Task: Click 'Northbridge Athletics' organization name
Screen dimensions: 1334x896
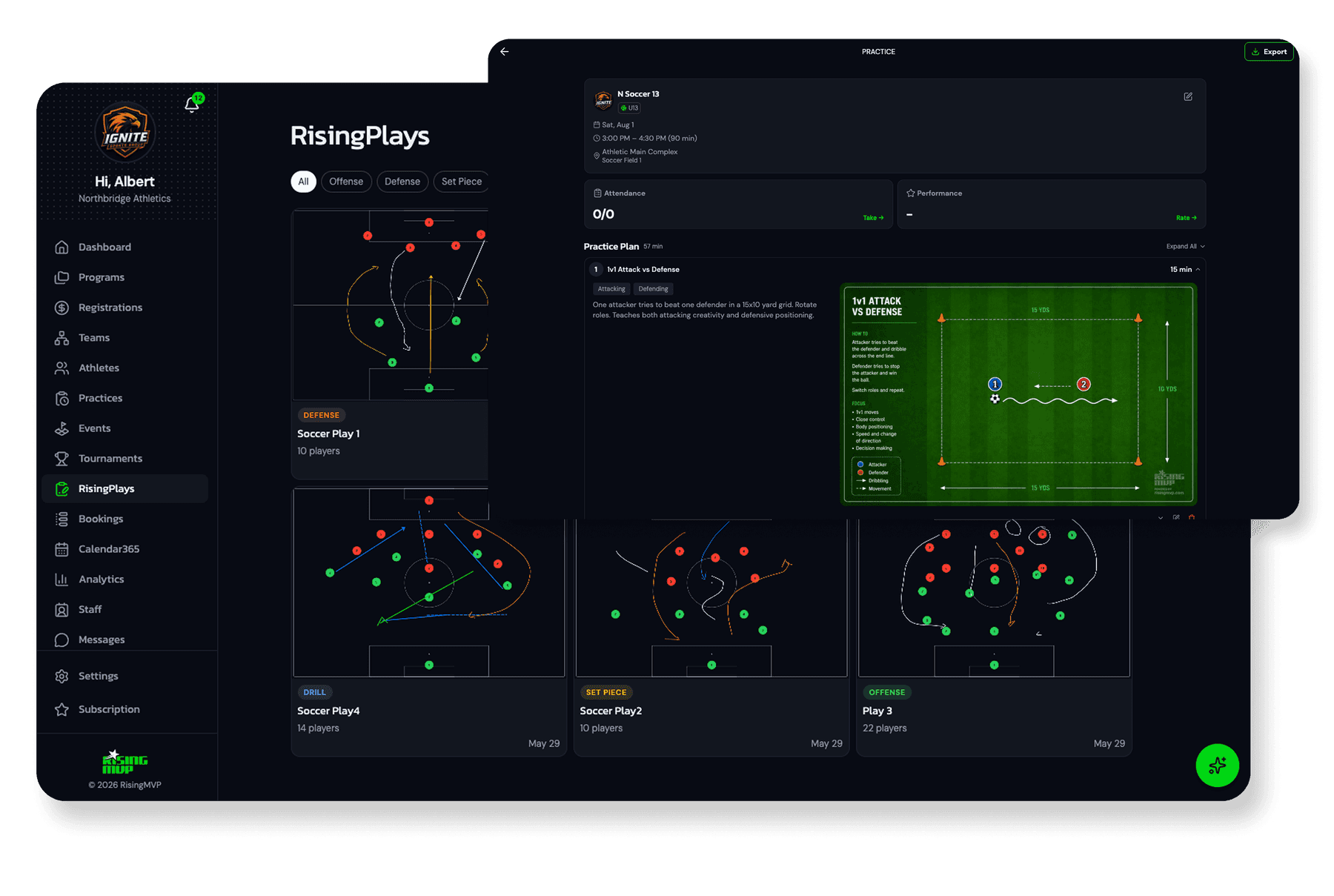Action: click(125, 199)
